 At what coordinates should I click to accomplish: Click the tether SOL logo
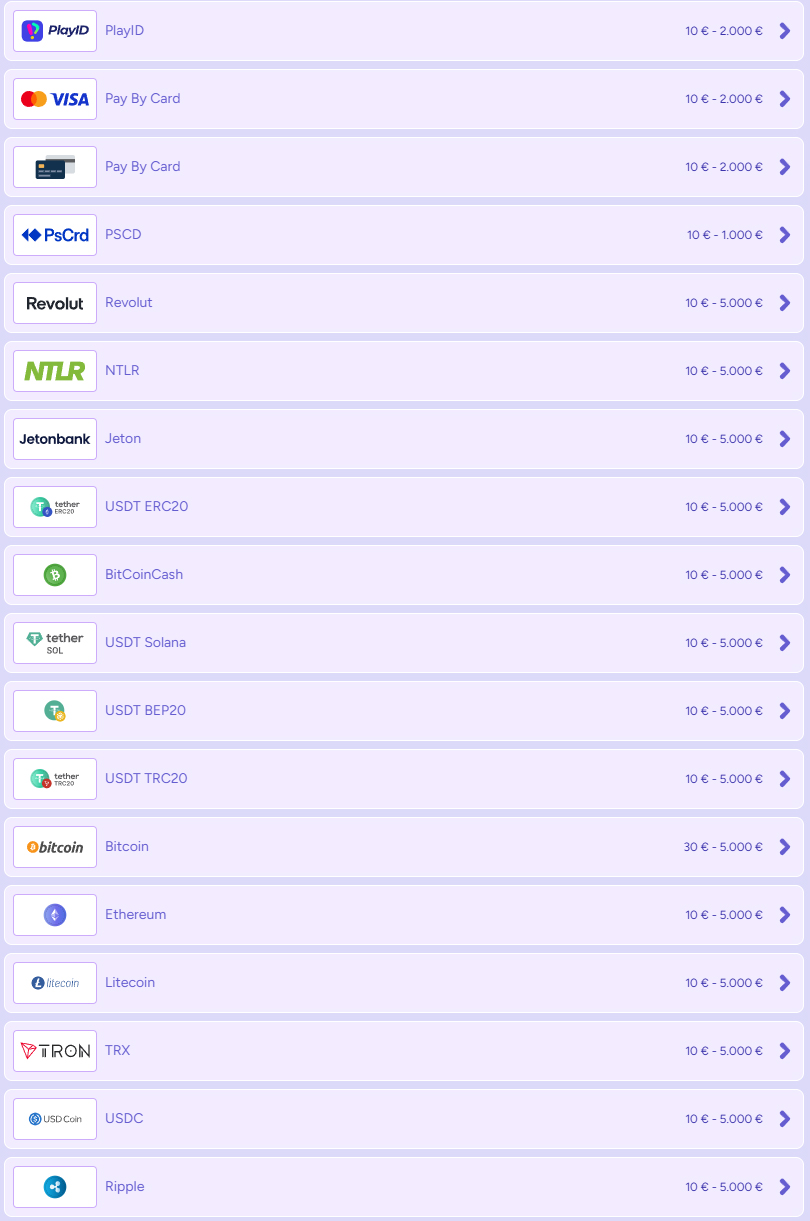point(55,643)
